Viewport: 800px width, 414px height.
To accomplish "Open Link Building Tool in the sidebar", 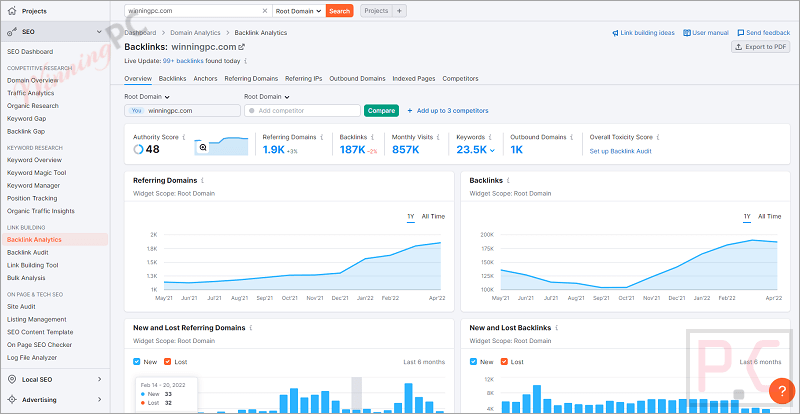I will tap(33, 265).
